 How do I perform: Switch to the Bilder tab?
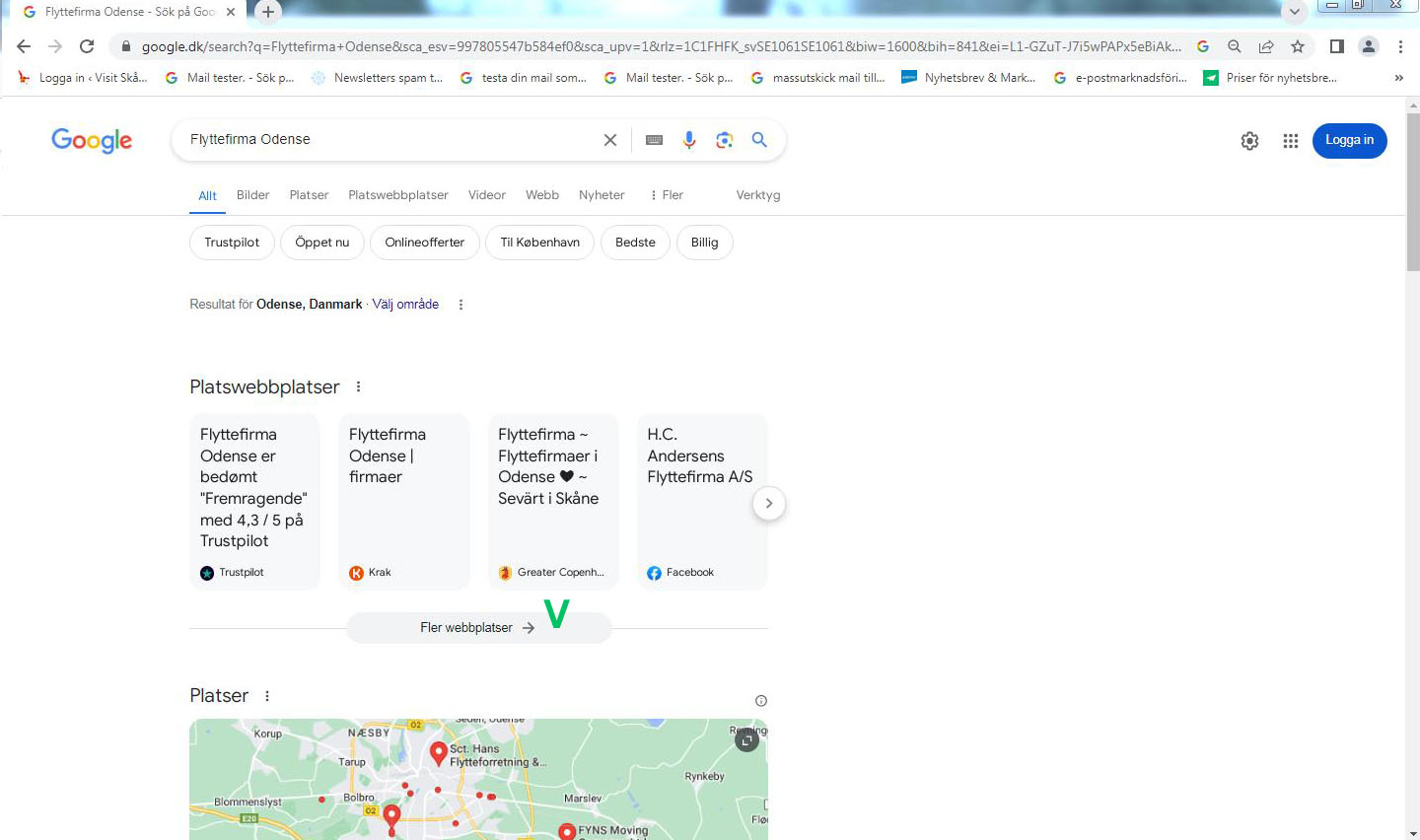point(252,195)
